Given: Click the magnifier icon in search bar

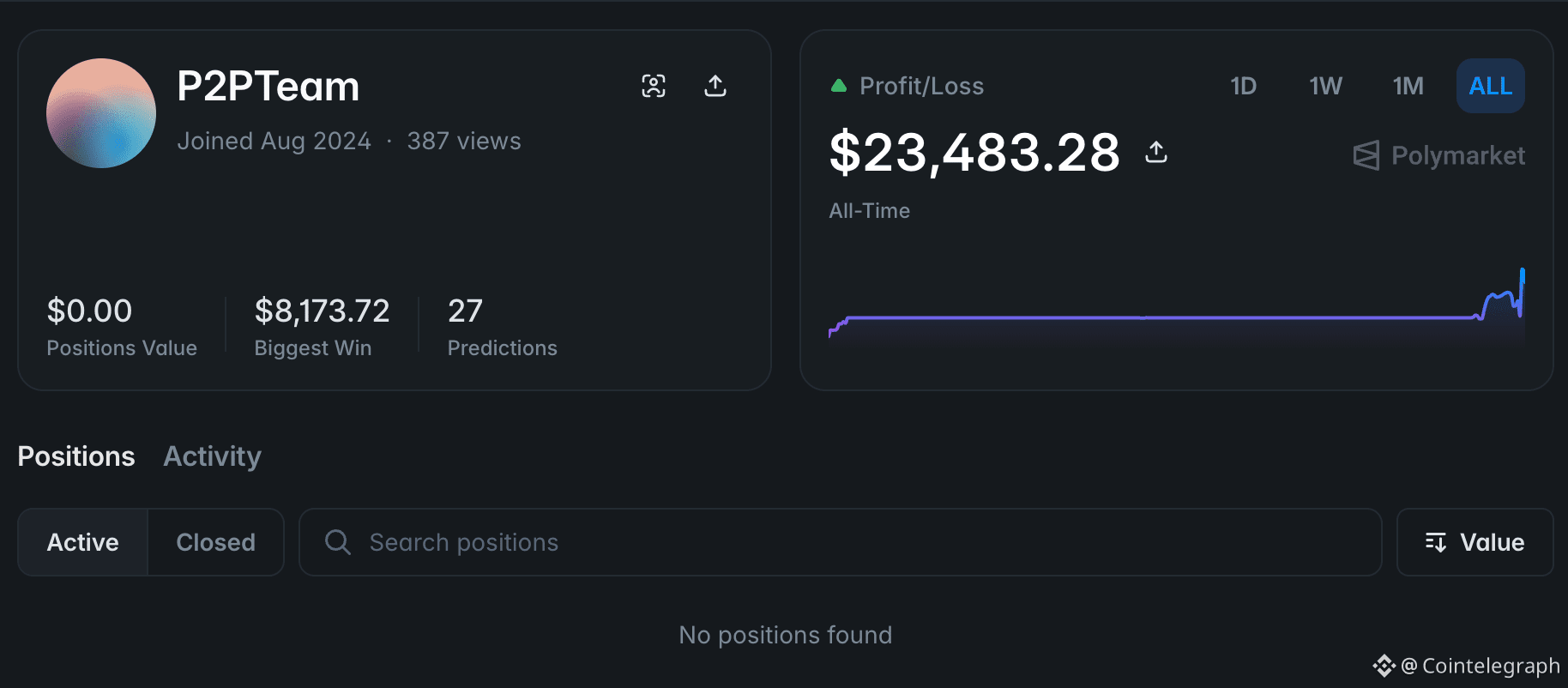Looking at the screenshot, I should 338,542.
